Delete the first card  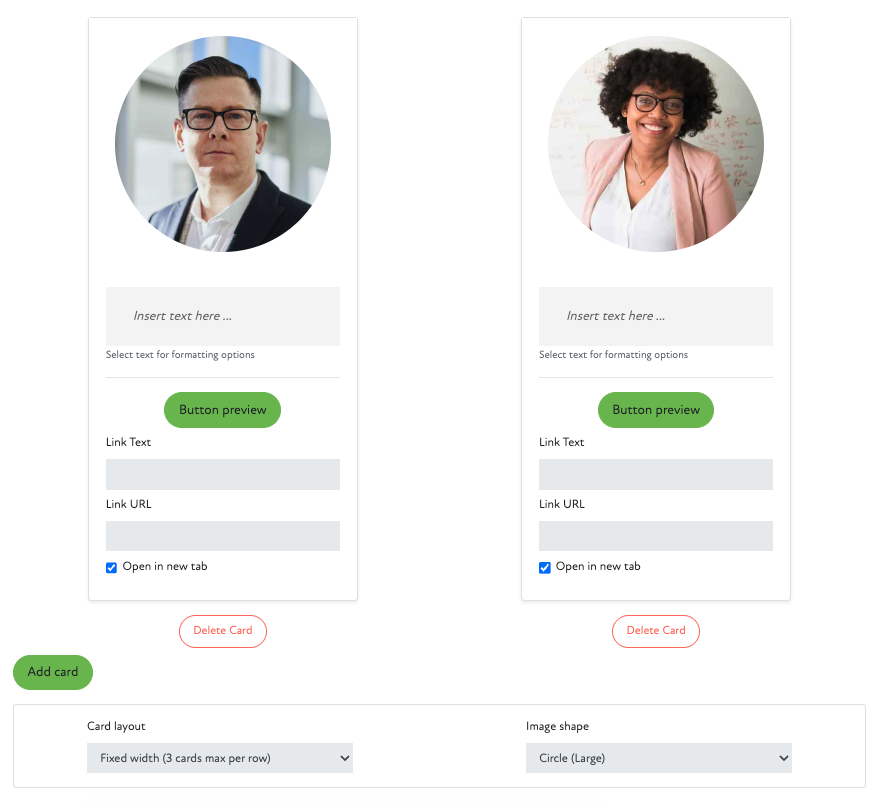click(x=223, y=631)
